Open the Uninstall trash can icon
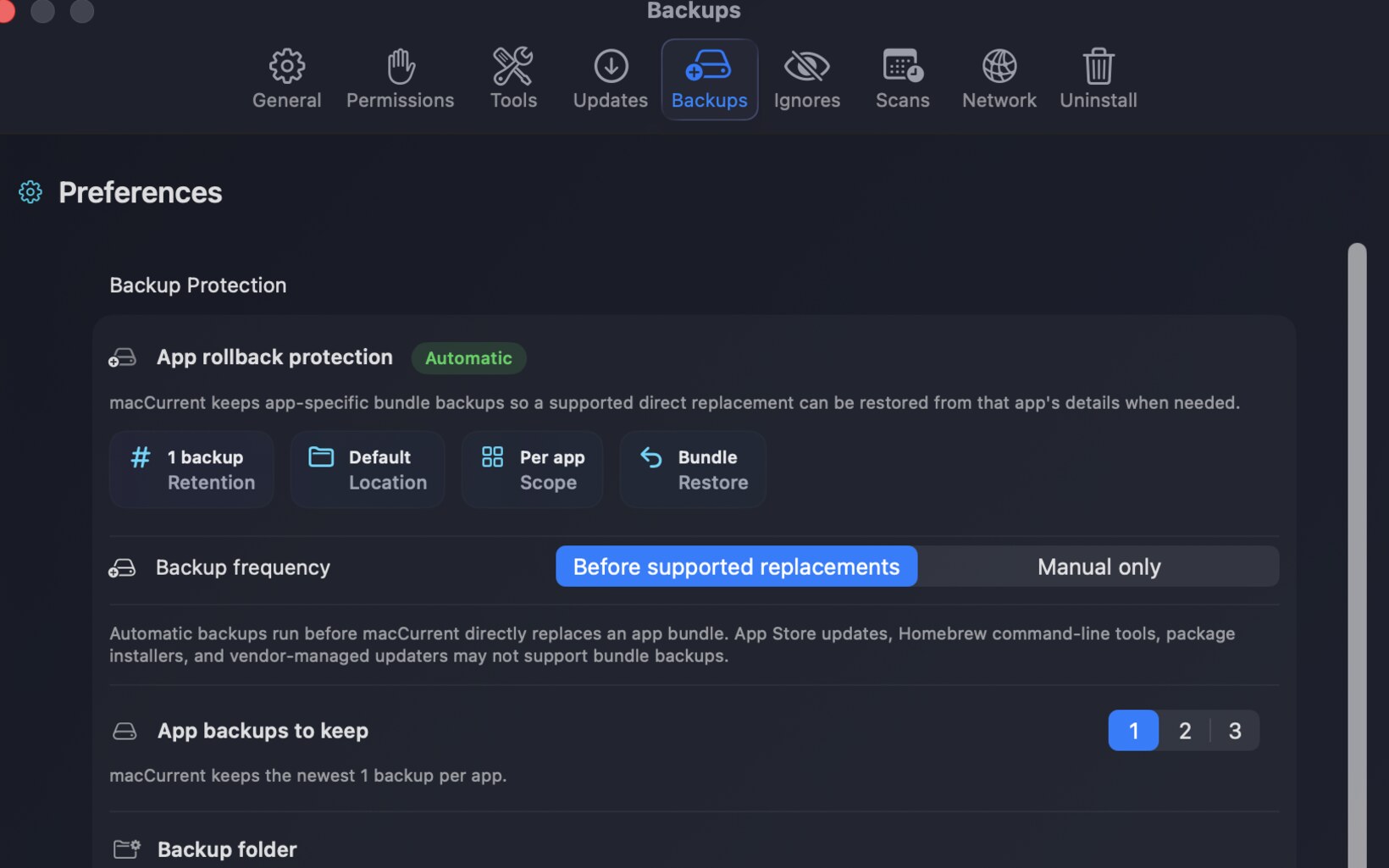The image size is (1389, 868). [1098, 66]
